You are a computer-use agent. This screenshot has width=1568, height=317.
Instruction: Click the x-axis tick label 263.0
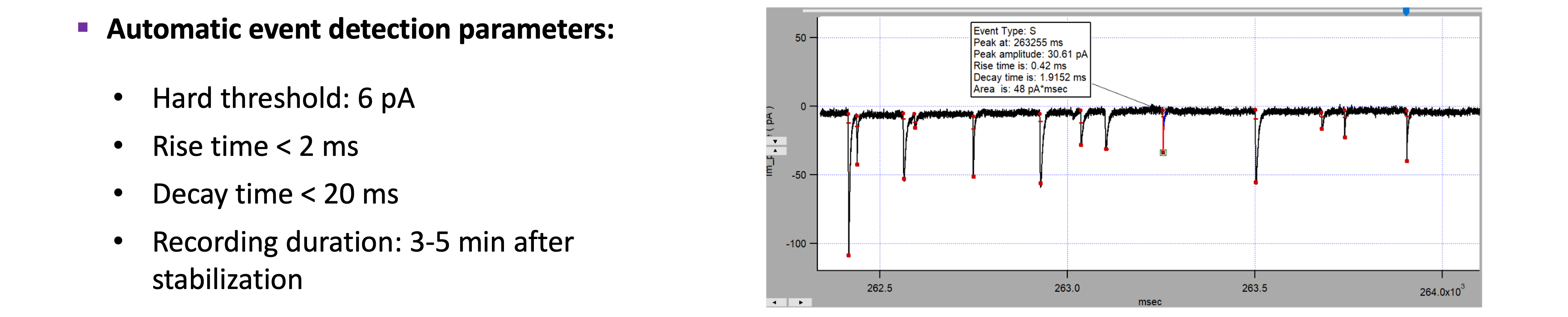tap(1067, 288)
